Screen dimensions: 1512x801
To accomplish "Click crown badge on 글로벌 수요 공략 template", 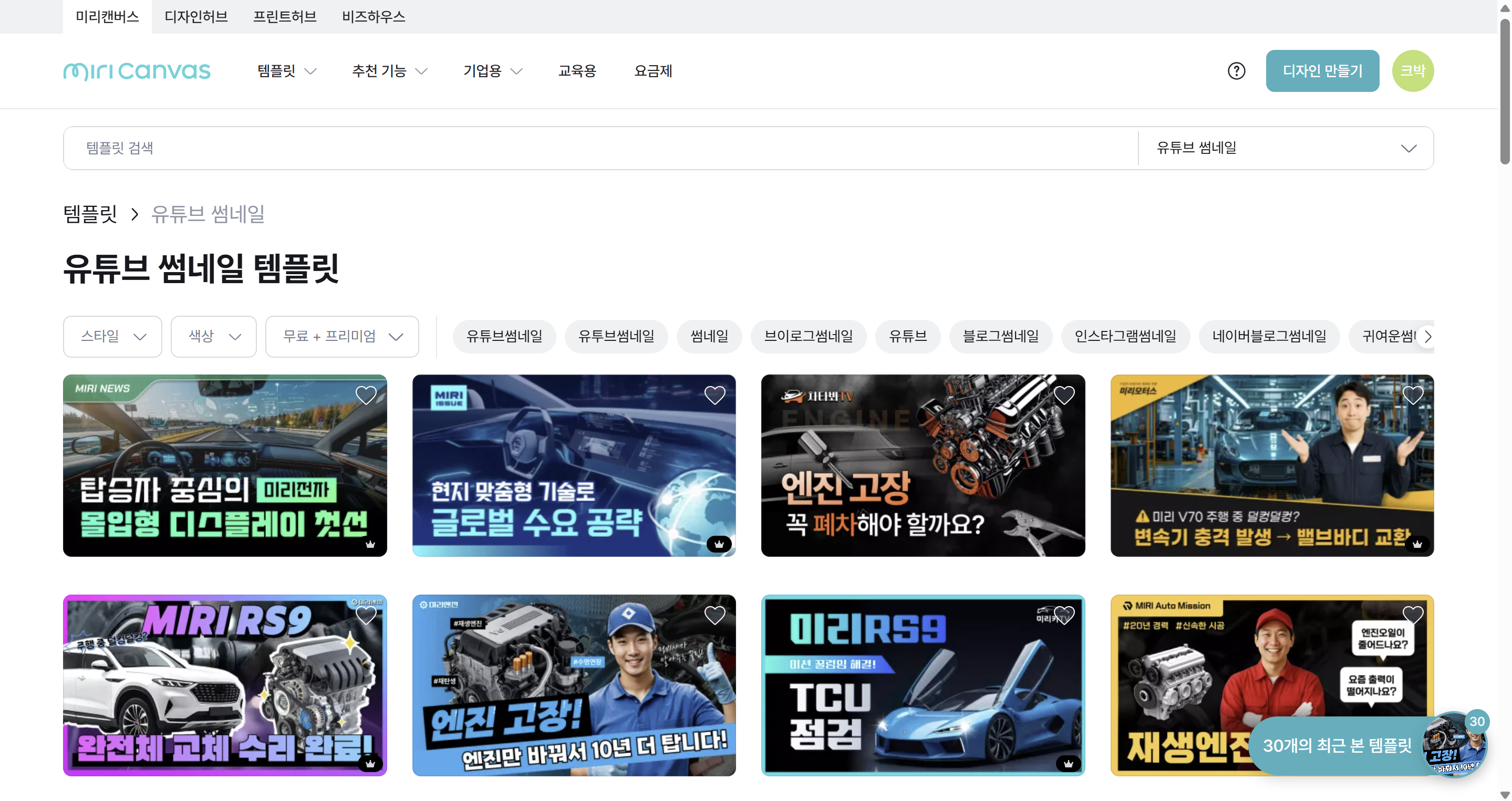I will (718, 544).
